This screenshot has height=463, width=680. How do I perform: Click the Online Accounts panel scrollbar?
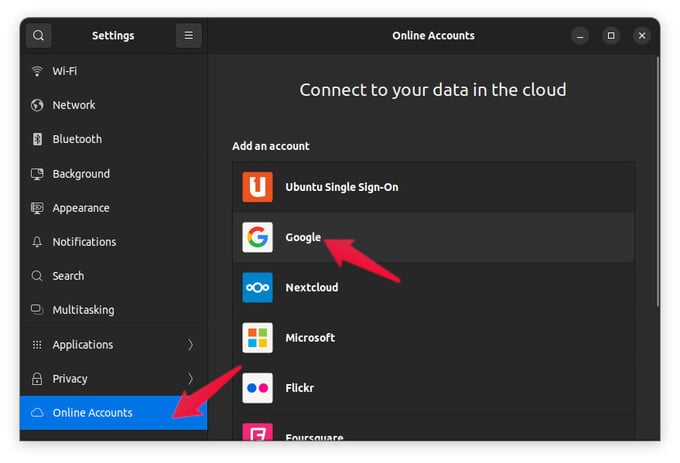(x=658, y=182)
